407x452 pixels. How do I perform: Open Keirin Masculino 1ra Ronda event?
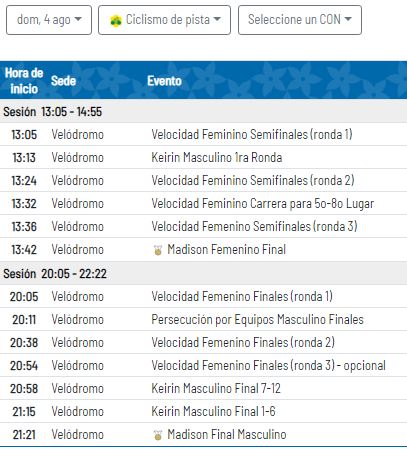point(217,158)
